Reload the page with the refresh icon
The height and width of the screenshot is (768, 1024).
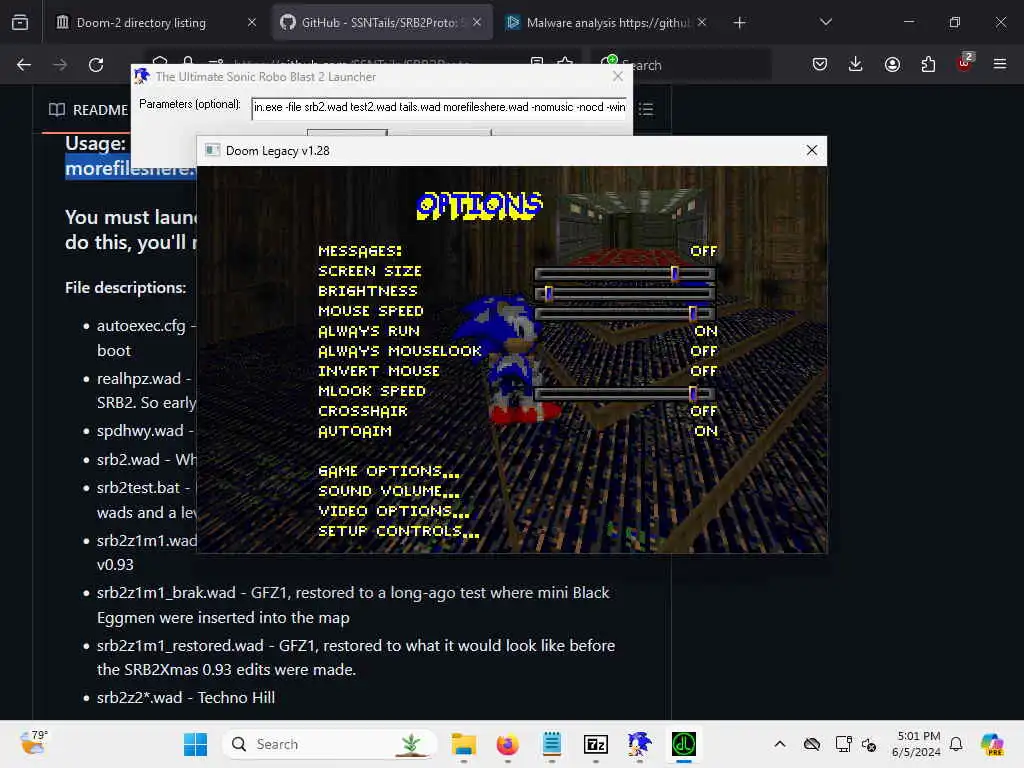pyautogui.click(x=96, y=65)
